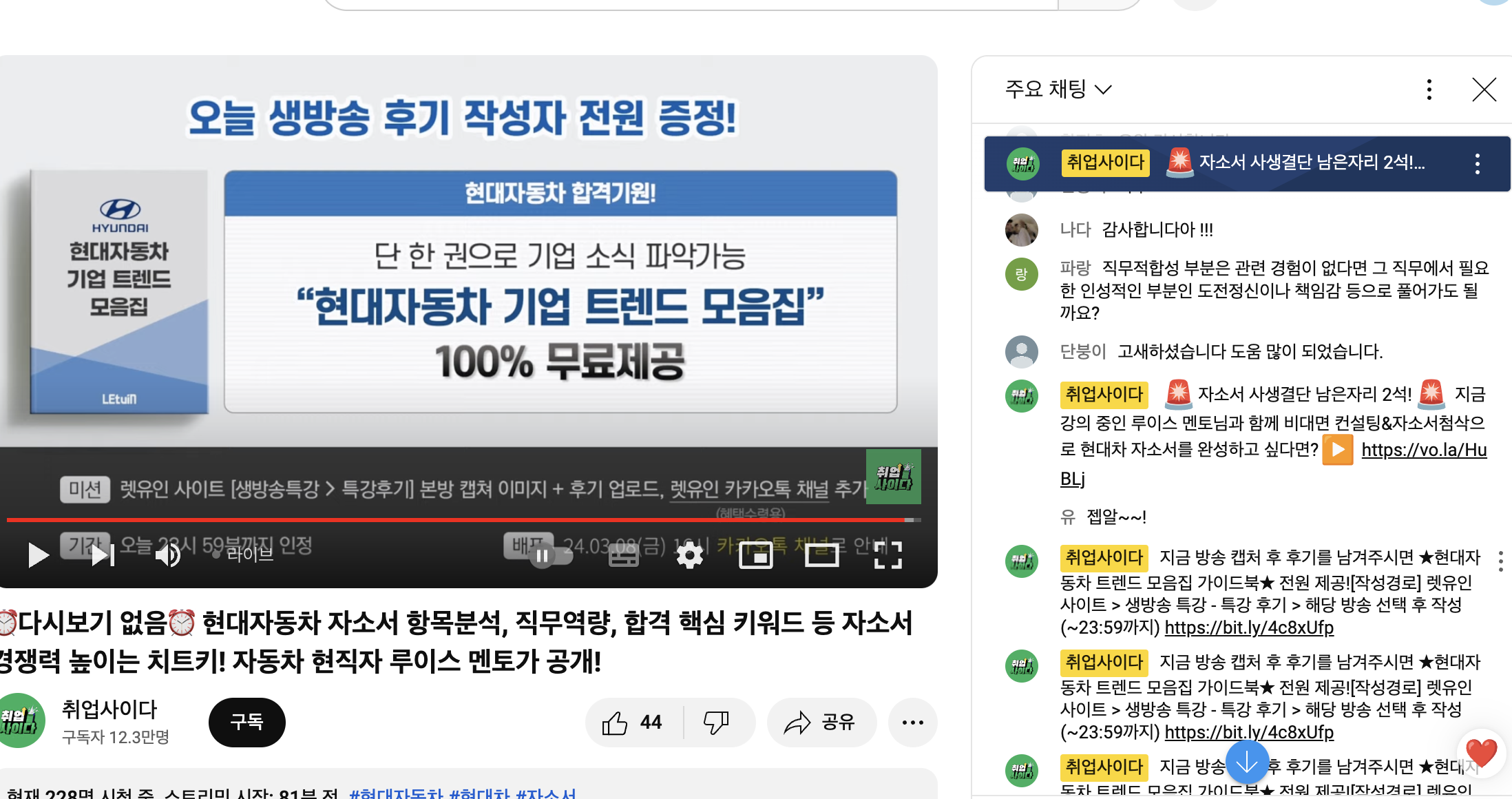The height and width of the screenshot is (799, 1512).
Task: Skip to next video in the player
Action: pos(103,555)
